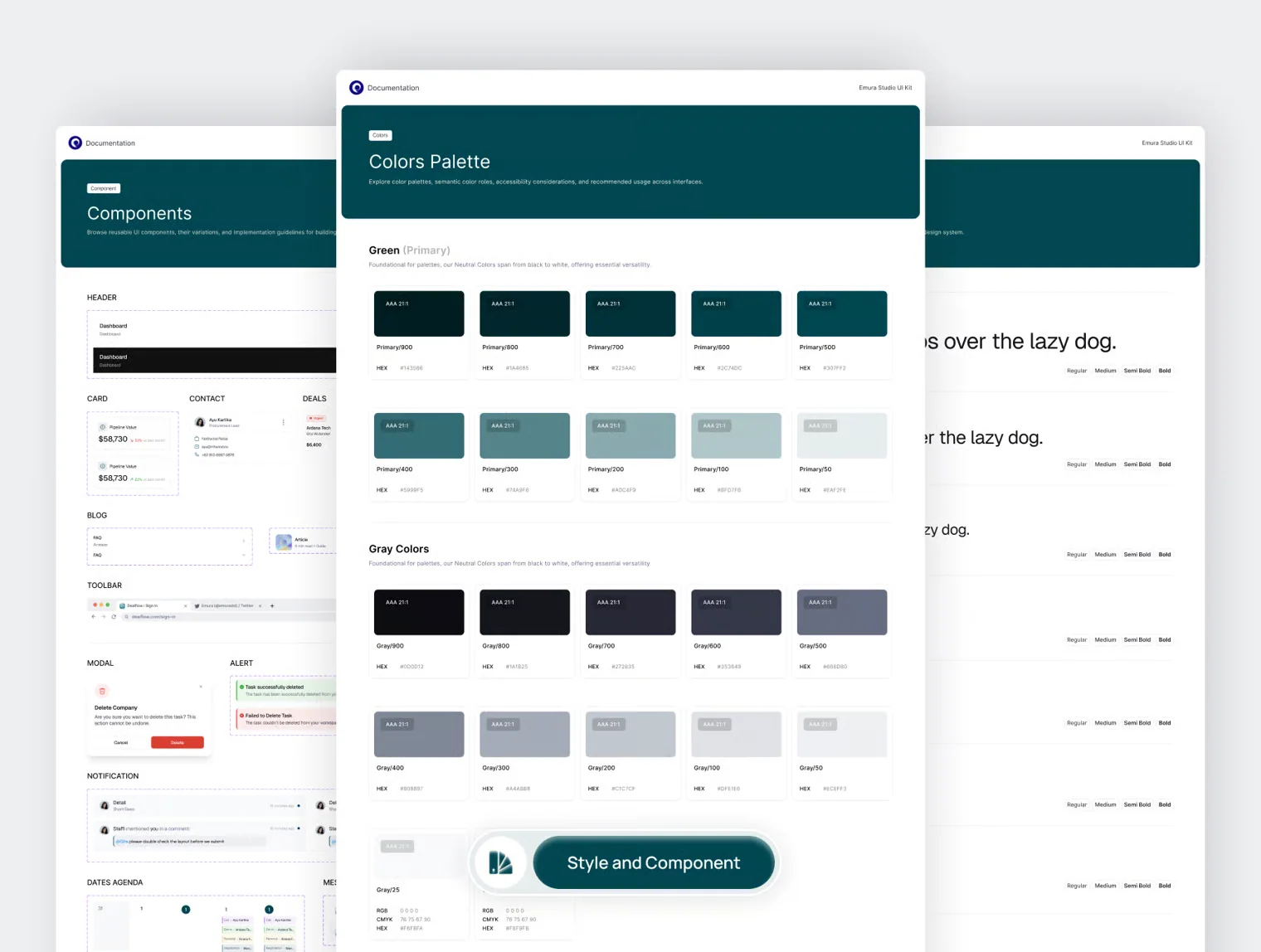Select the Primary/50 color swatch
Image resolution: width=1261 pixels, height=952 pixels.
[x=842, y=435]
